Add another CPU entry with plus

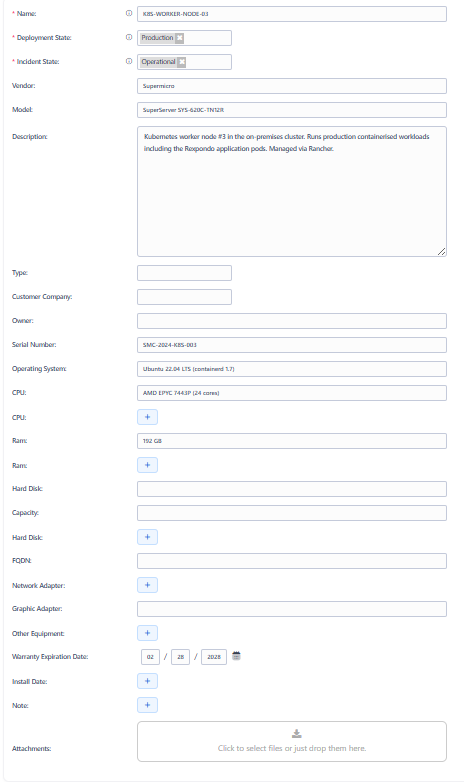pos(147,417)
